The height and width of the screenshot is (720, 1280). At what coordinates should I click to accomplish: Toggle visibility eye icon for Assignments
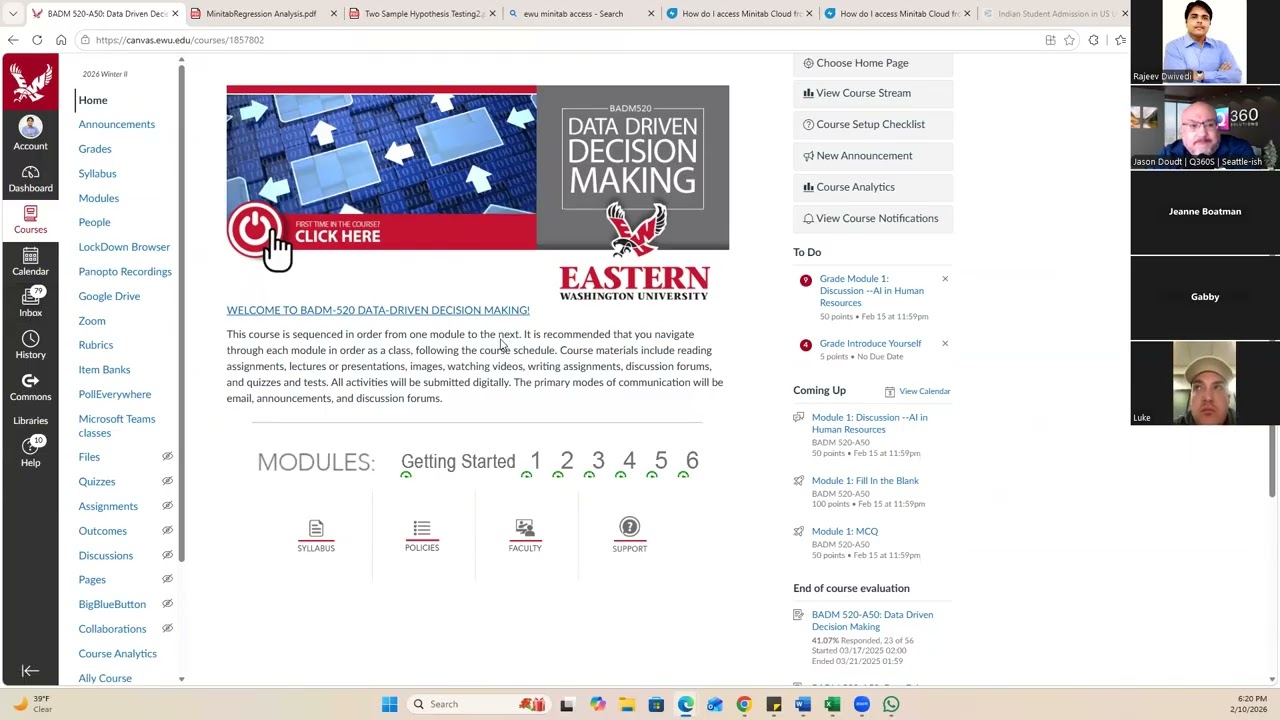pos(167,506)
